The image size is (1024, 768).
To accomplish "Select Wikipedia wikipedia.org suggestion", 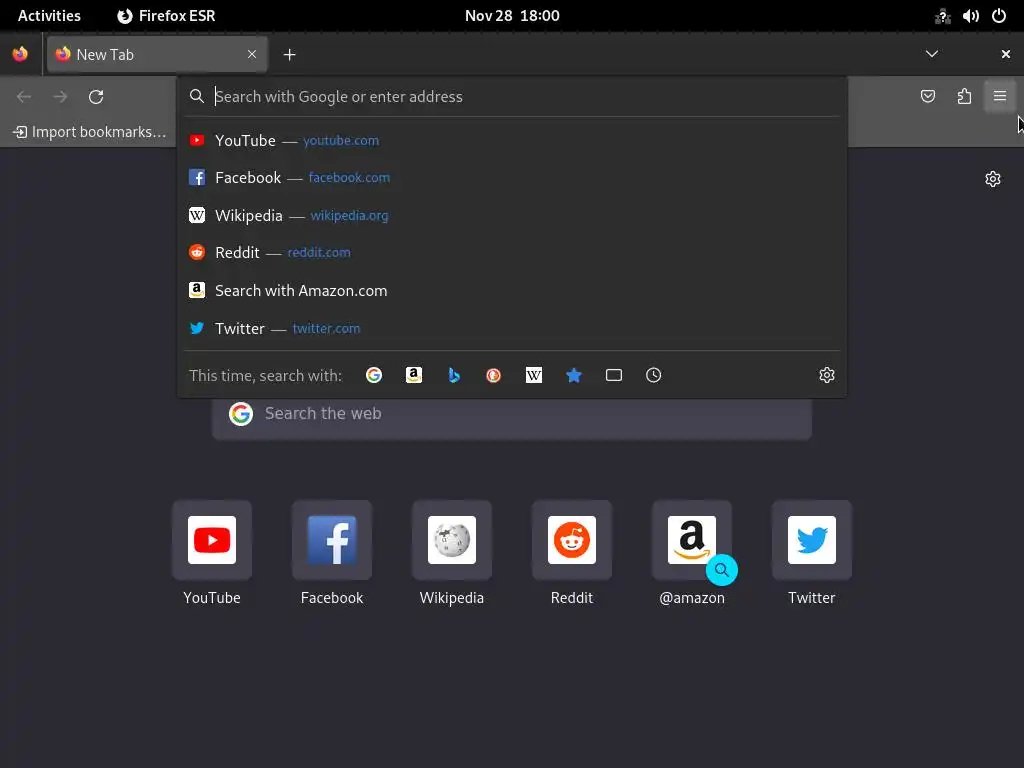I will click(x=512, y=216).
